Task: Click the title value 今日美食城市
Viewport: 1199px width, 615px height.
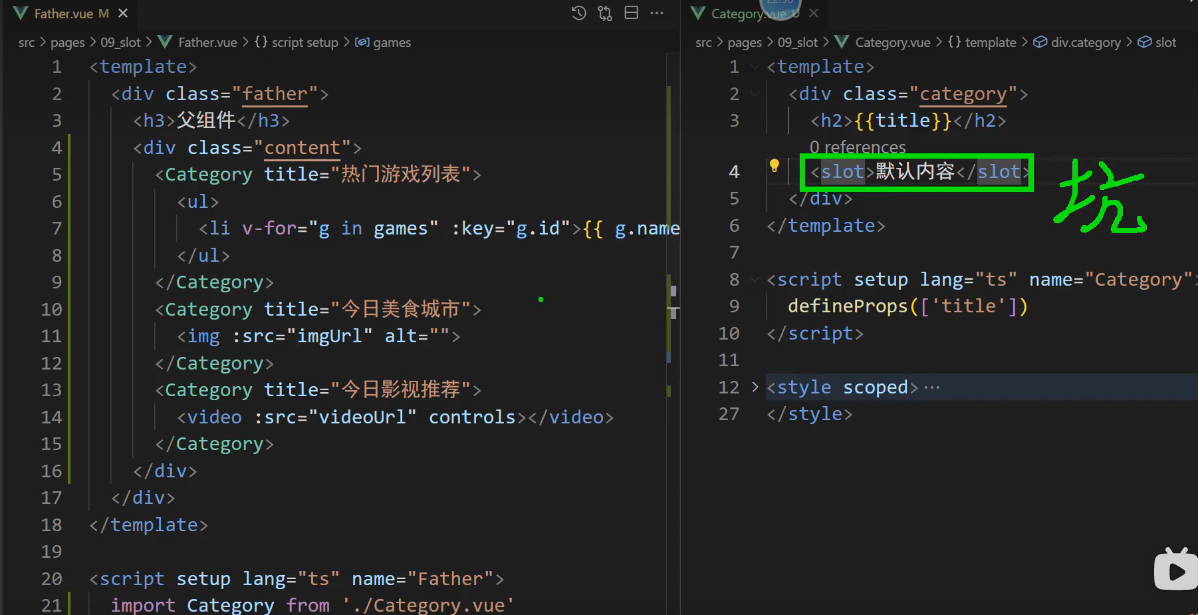Action: [x=401, y=309]
